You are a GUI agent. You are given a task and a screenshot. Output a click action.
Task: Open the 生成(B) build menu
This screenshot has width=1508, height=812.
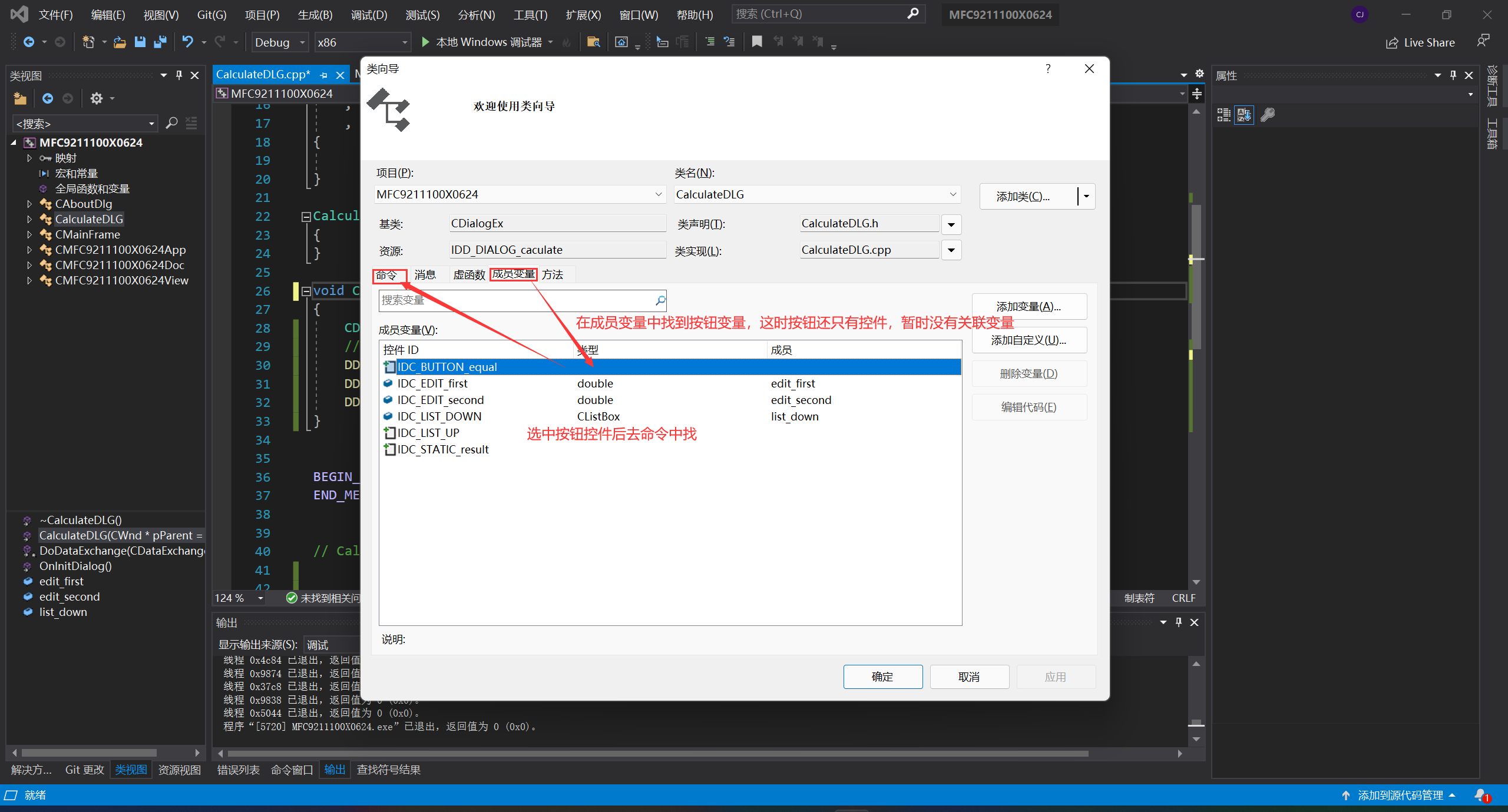pyautogui.click(x=315, y=15)
